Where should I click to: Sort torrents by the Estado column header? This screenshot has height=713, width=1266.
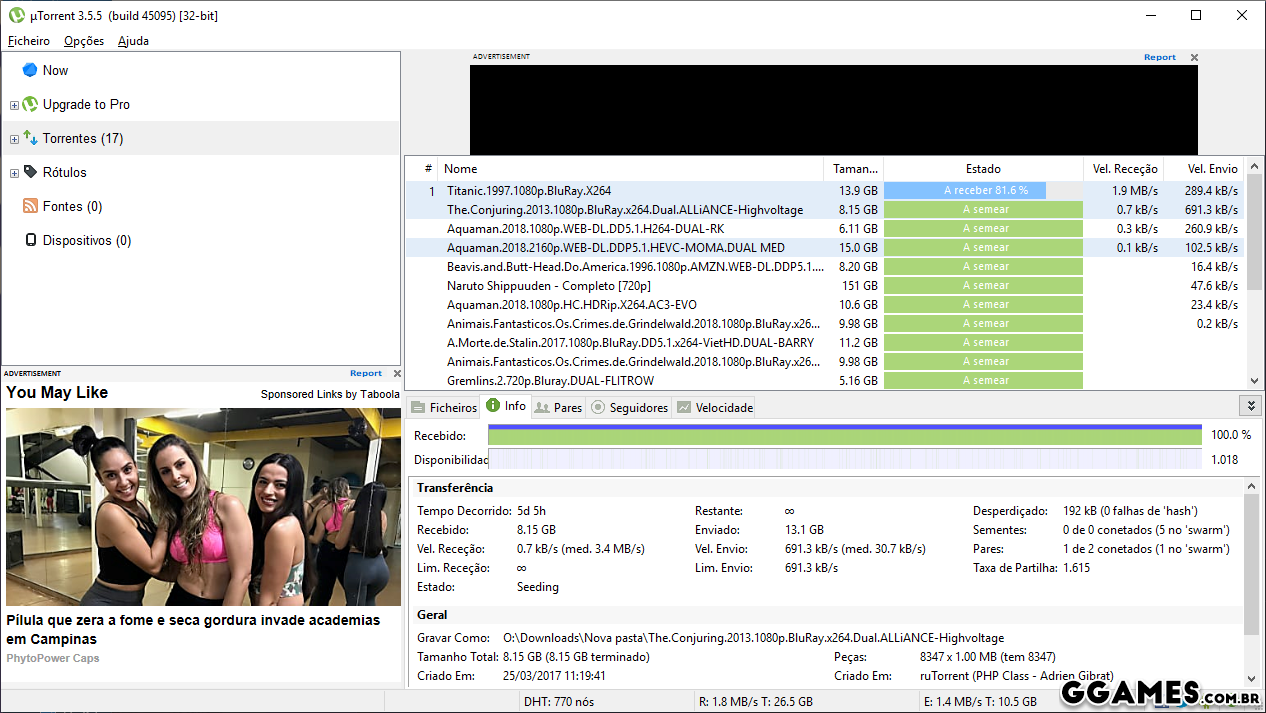click(x=983, y=169)
